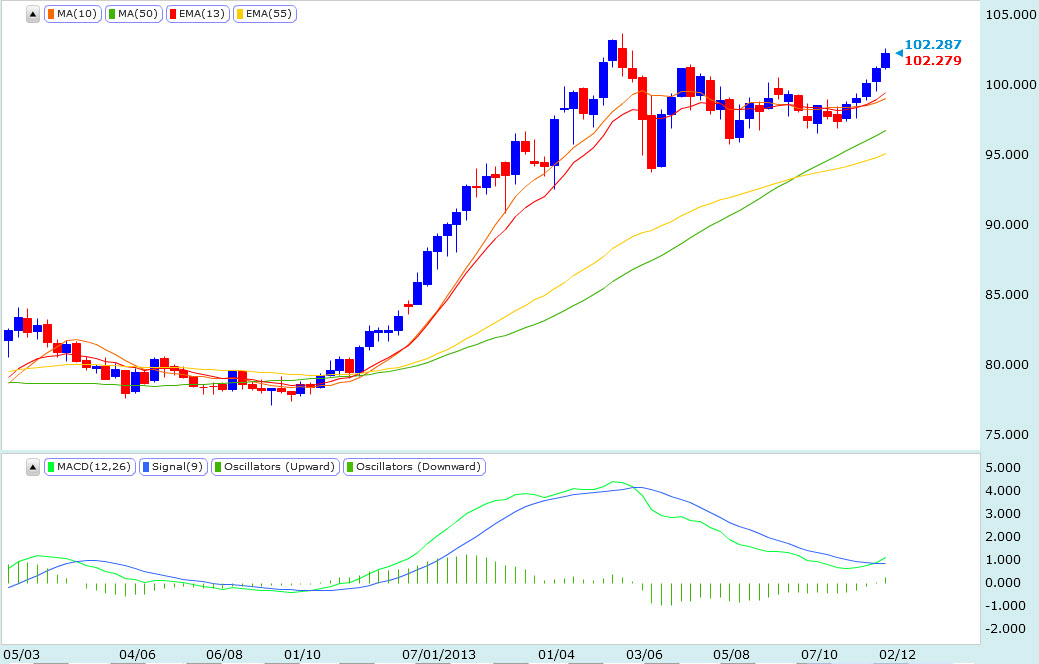
Task: Click the 01/10 date axis label
Action: pyautogui.click(x=302, y=655)
